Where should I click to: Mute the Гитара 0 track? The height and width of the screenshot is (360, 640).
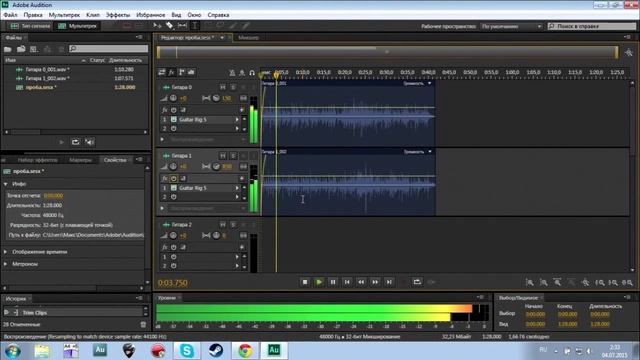223,87
